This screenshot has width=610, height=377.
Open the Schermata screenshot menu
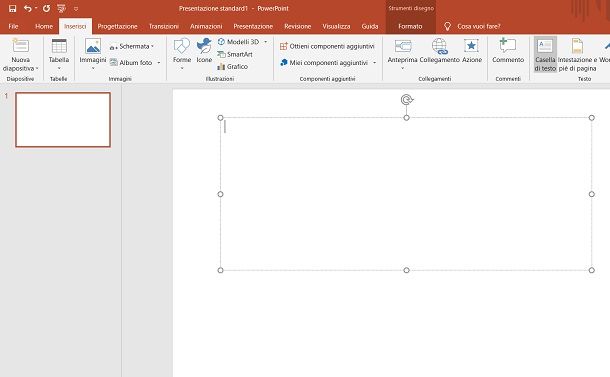[x=131, y=46]
